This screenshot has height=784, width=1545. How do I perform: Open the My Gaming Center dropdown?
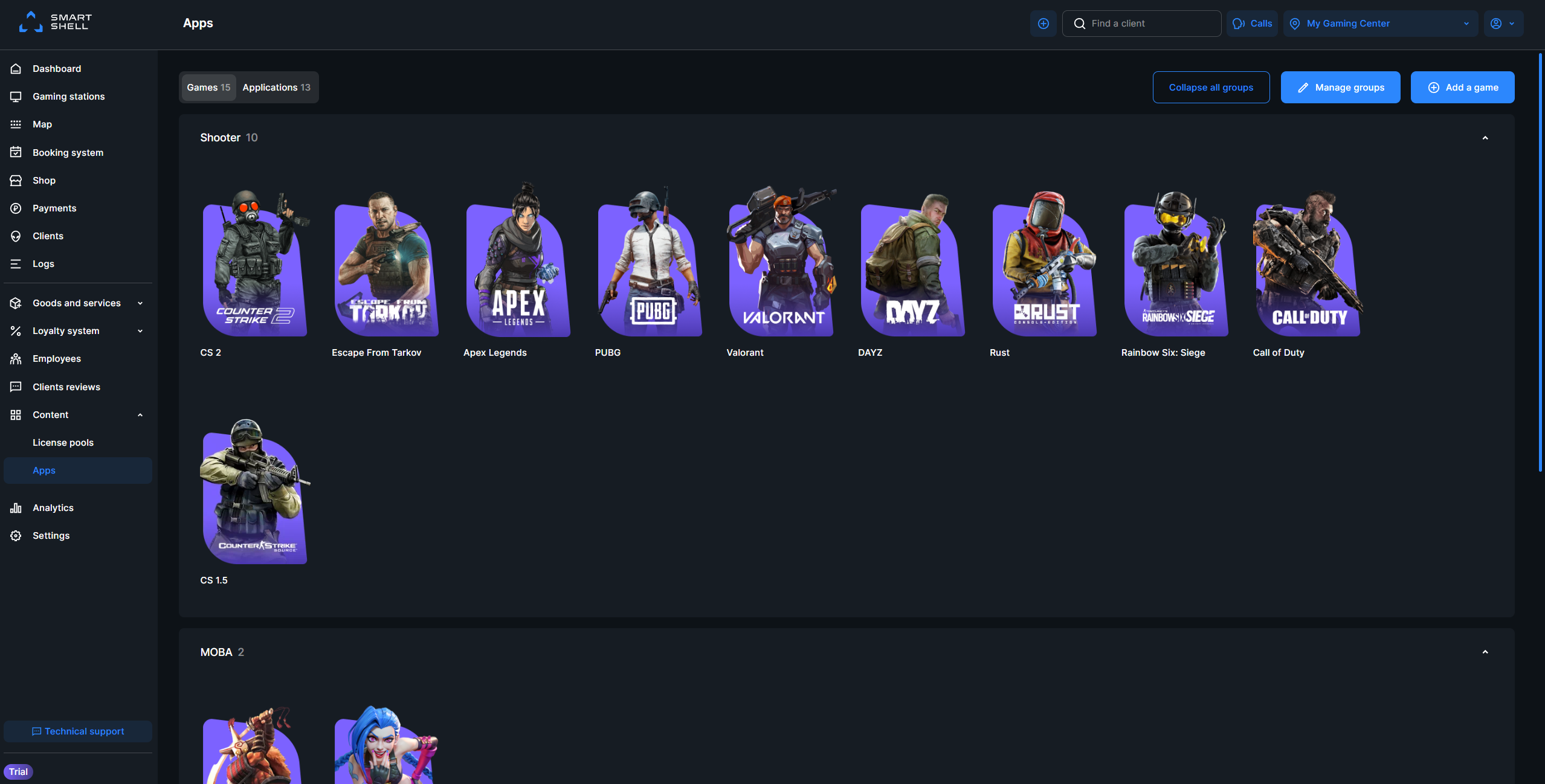coord(1381,24)
